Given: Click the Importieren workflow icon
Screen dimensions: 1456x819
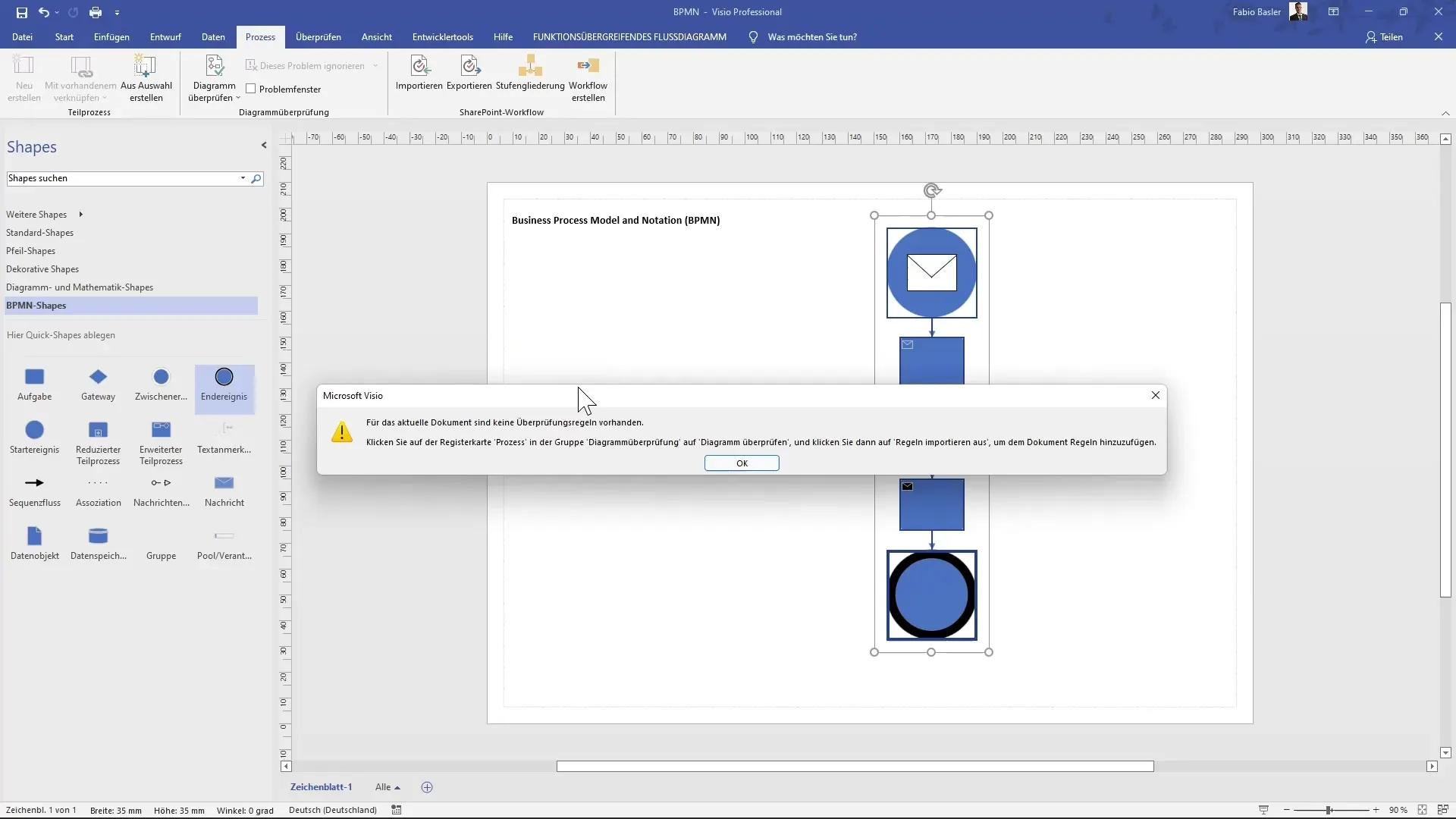Looking at the screenshot, I should point(419,66).
